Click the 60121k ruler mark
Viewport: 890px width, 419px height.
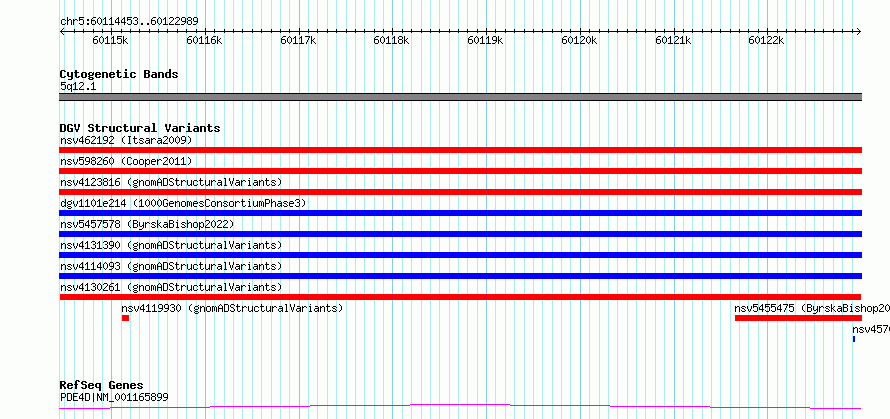(673, 40)
